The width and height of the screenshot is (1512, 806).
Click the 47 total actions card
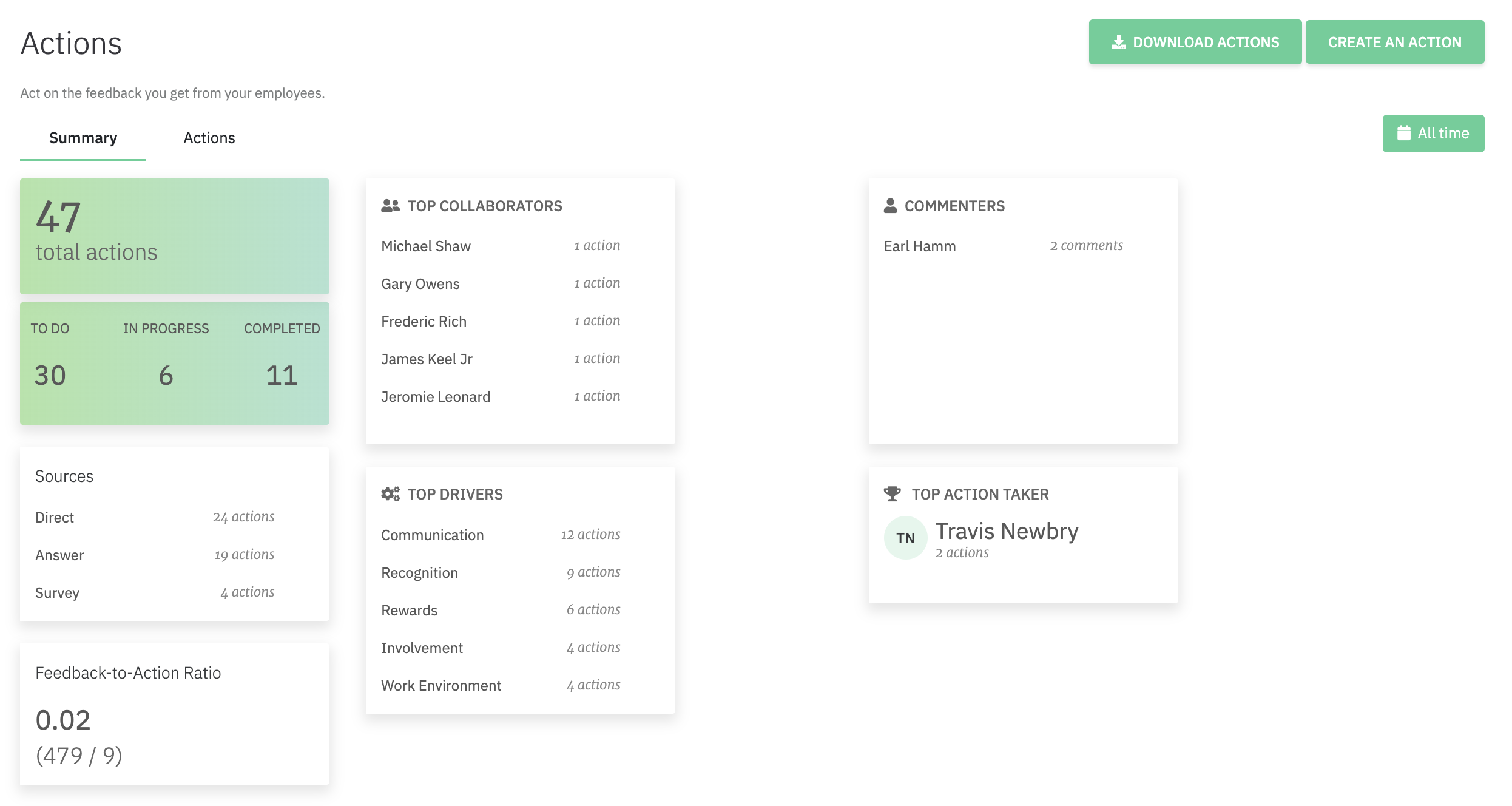174,236
